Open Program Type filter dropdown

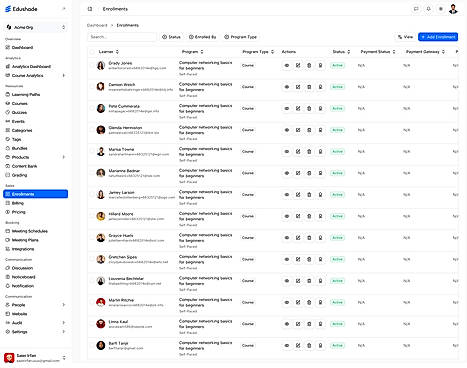240,37
